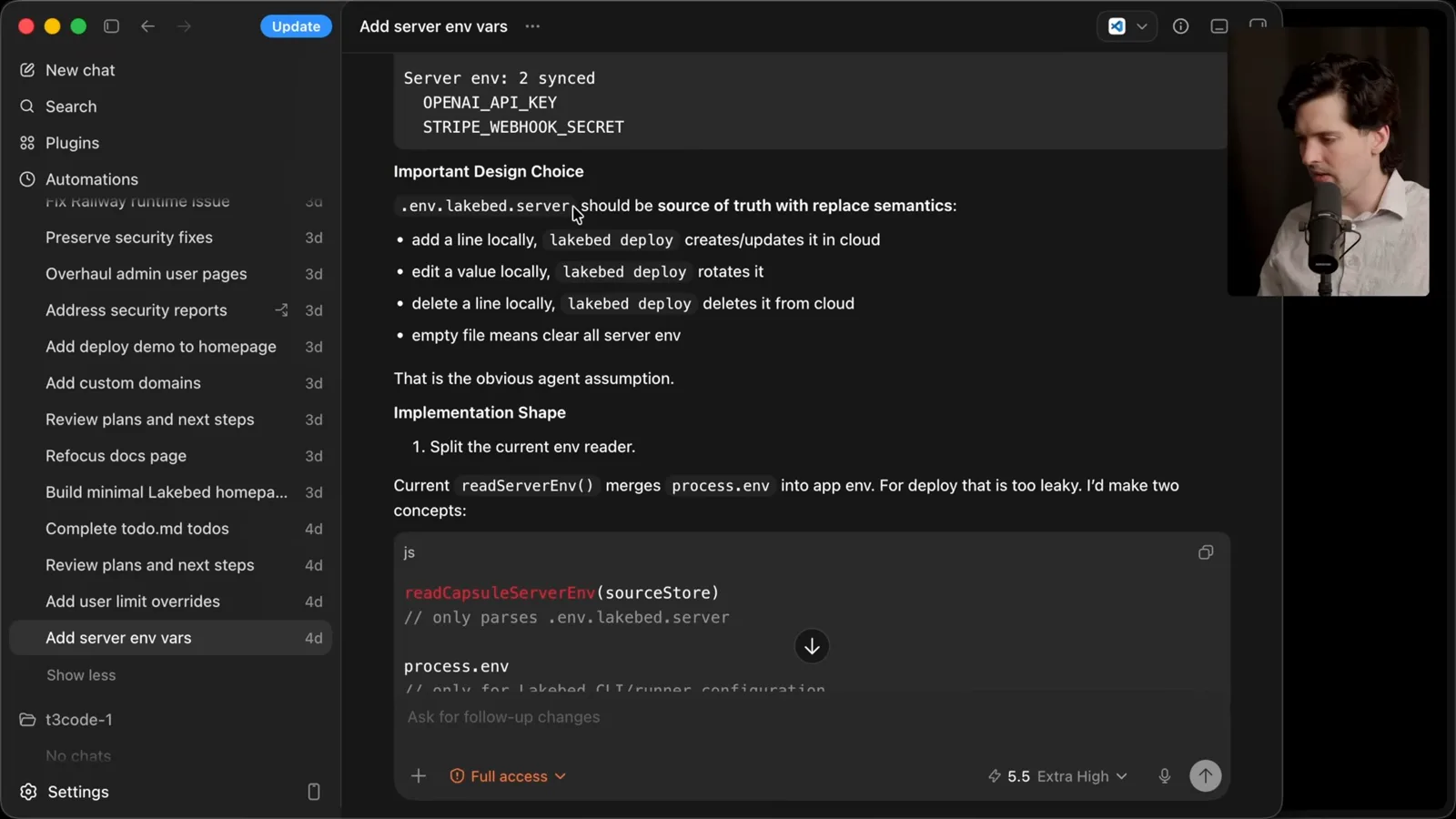The width and height of the screenshot is (1456, 819).
Task: Click the phone device icon beside Settings
Action: (314, 792)
